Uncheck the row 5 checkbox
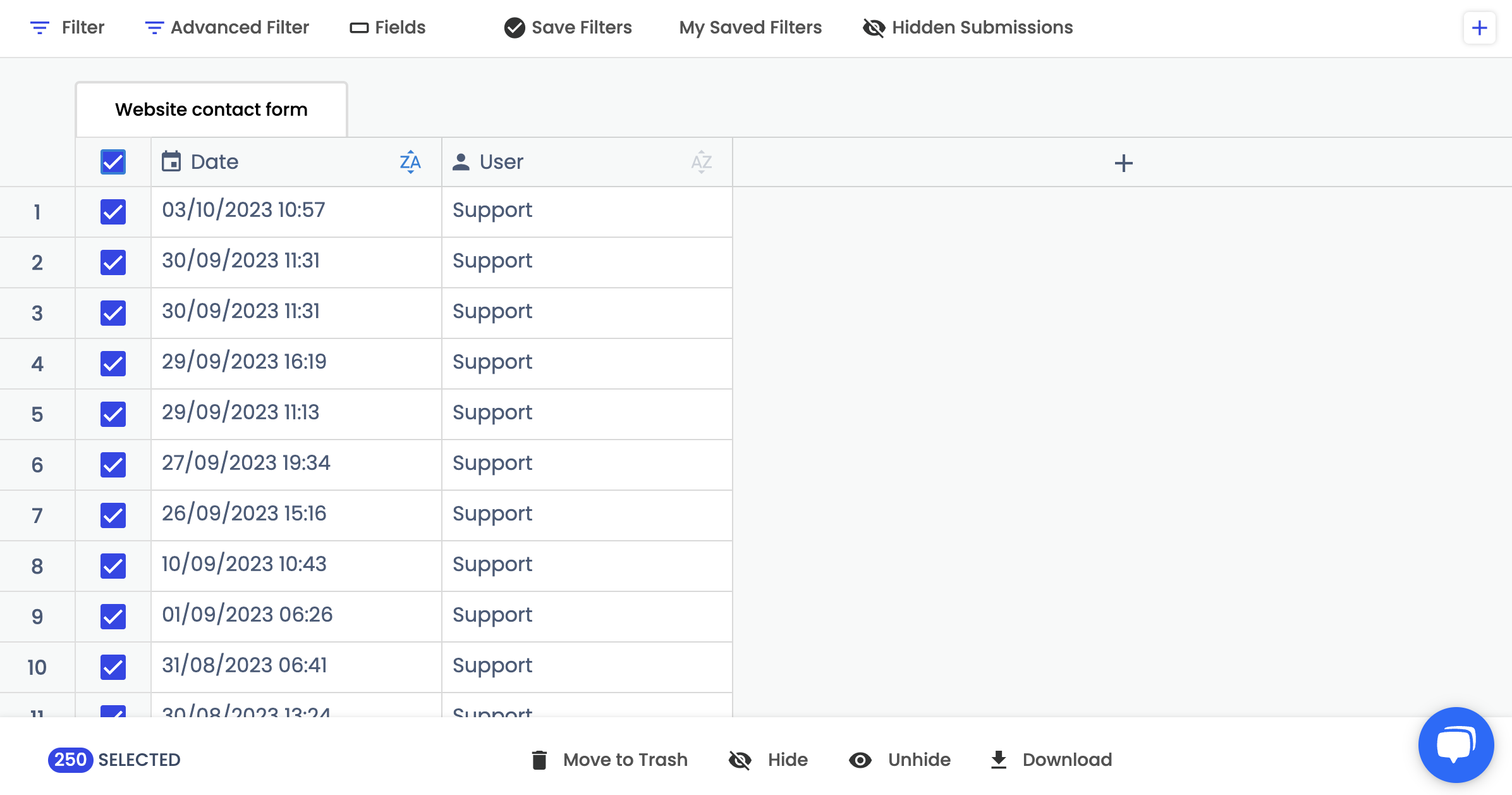1512x795 pixels. [113, 414]
